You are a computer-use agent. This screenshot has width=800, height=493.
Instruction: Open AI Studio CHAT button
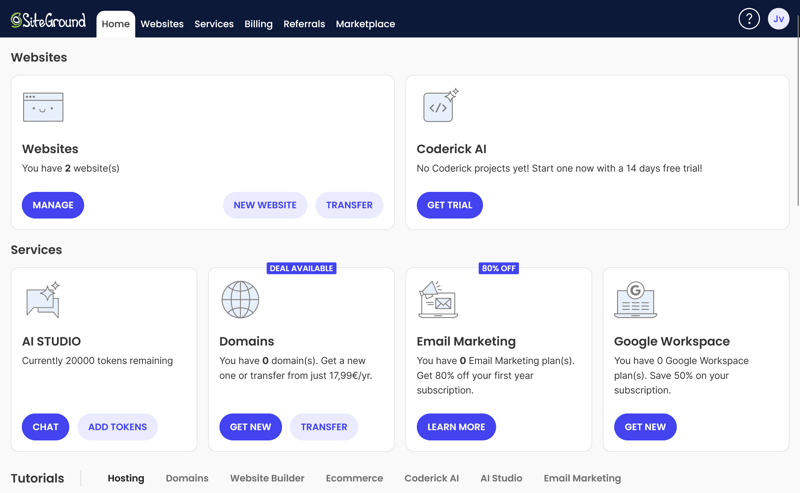tap(45, 427)
